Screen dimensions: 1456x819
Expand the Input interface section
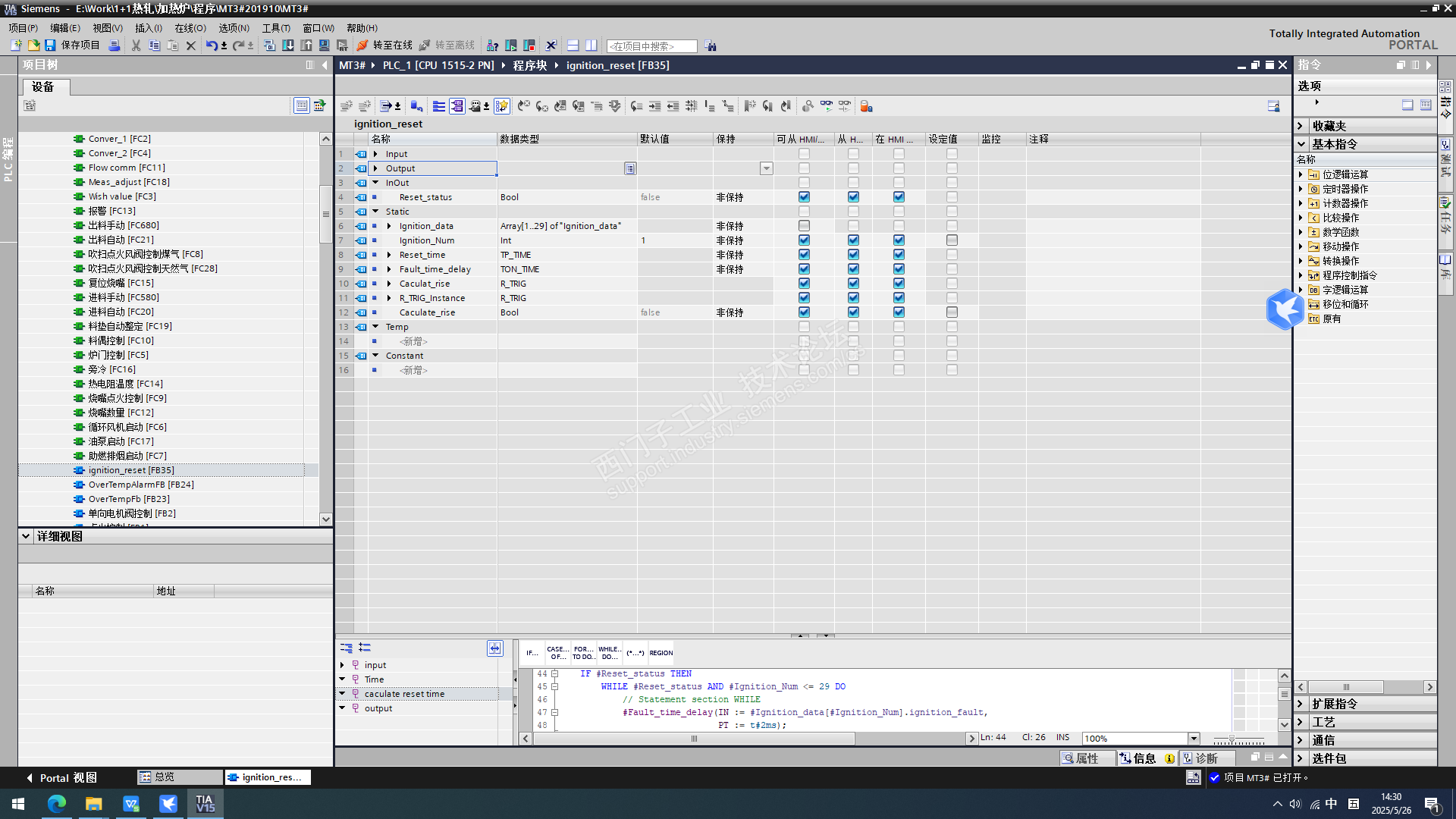click(x=375, y=154)
